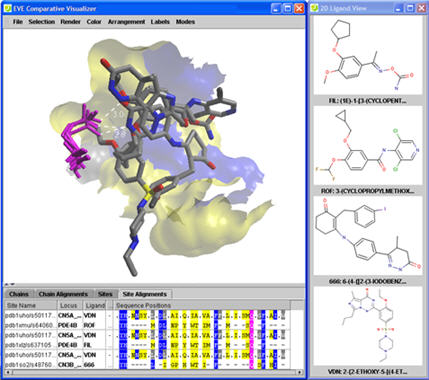Close the 2D Ligand View window
Viewport: 429px width, 380px height.
coord(421,9)
